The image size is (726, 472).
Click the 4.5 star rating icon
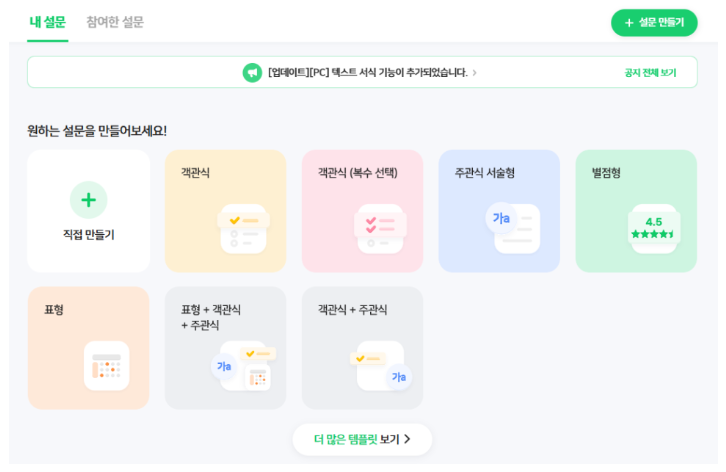(654, 228)
